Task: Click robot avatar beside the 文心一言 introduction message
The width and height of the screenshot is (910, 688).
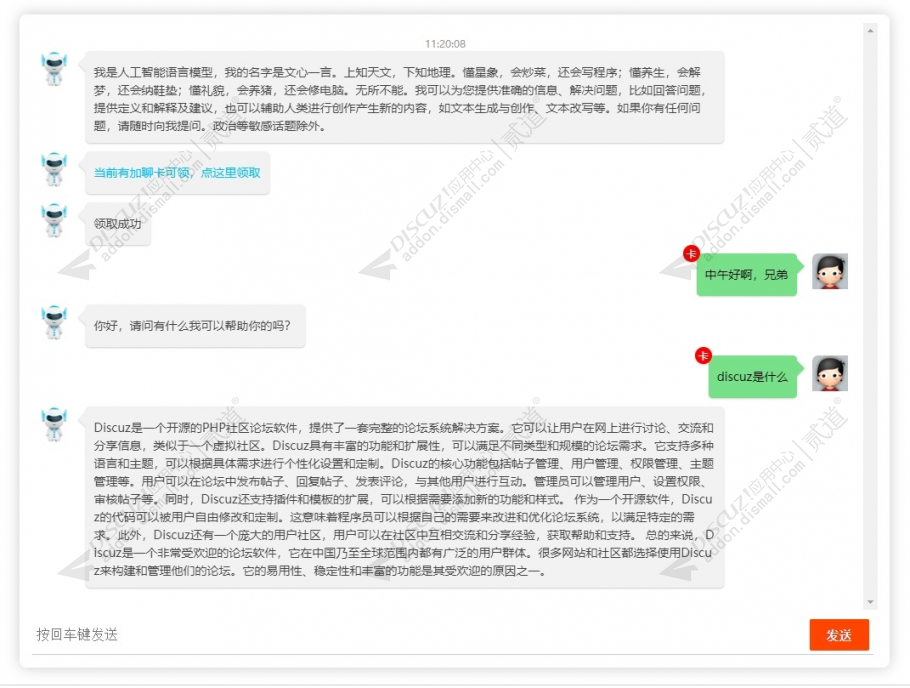Action: (x=54, y=69)
